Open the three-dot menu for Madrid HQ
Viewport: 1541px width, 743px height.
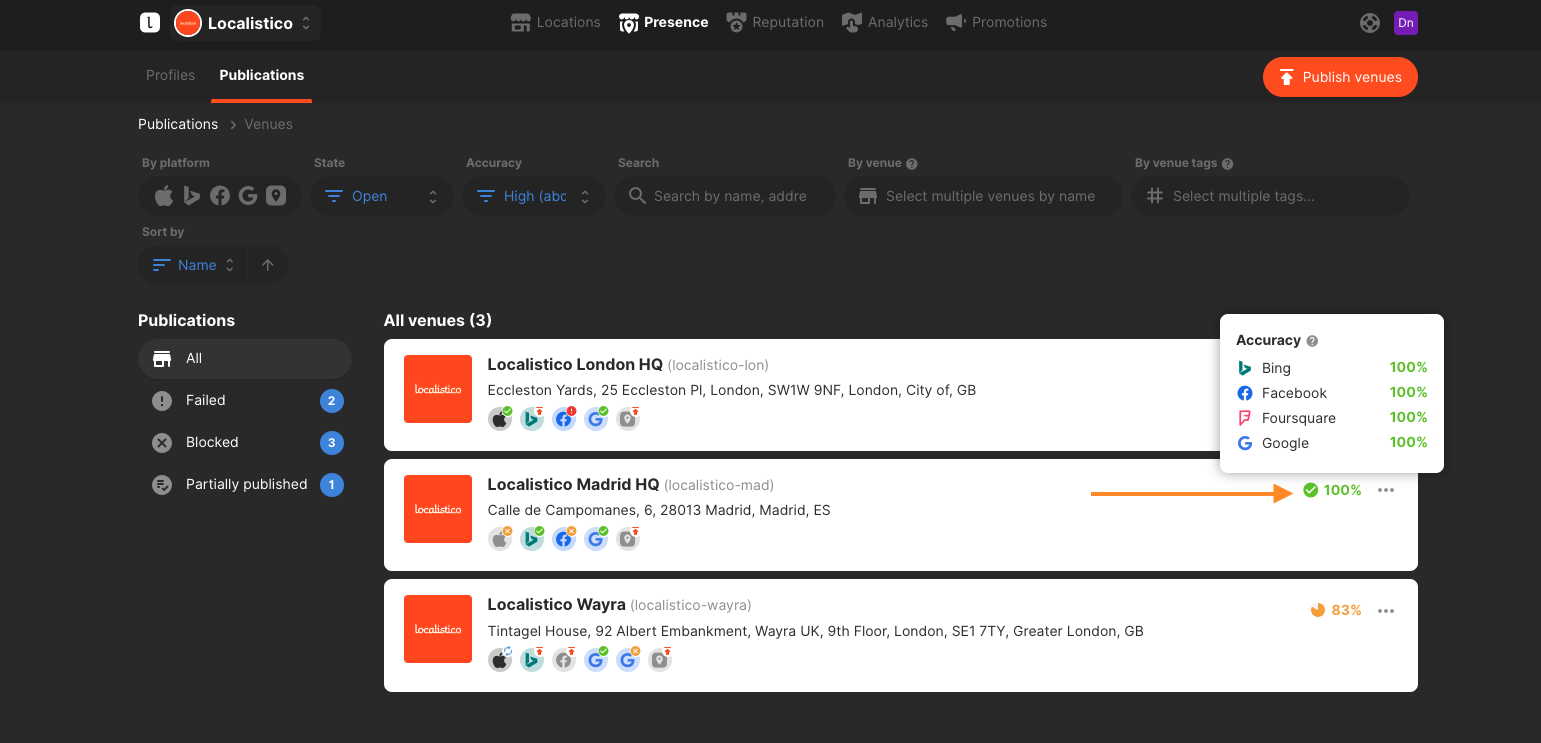[1386, 490]
